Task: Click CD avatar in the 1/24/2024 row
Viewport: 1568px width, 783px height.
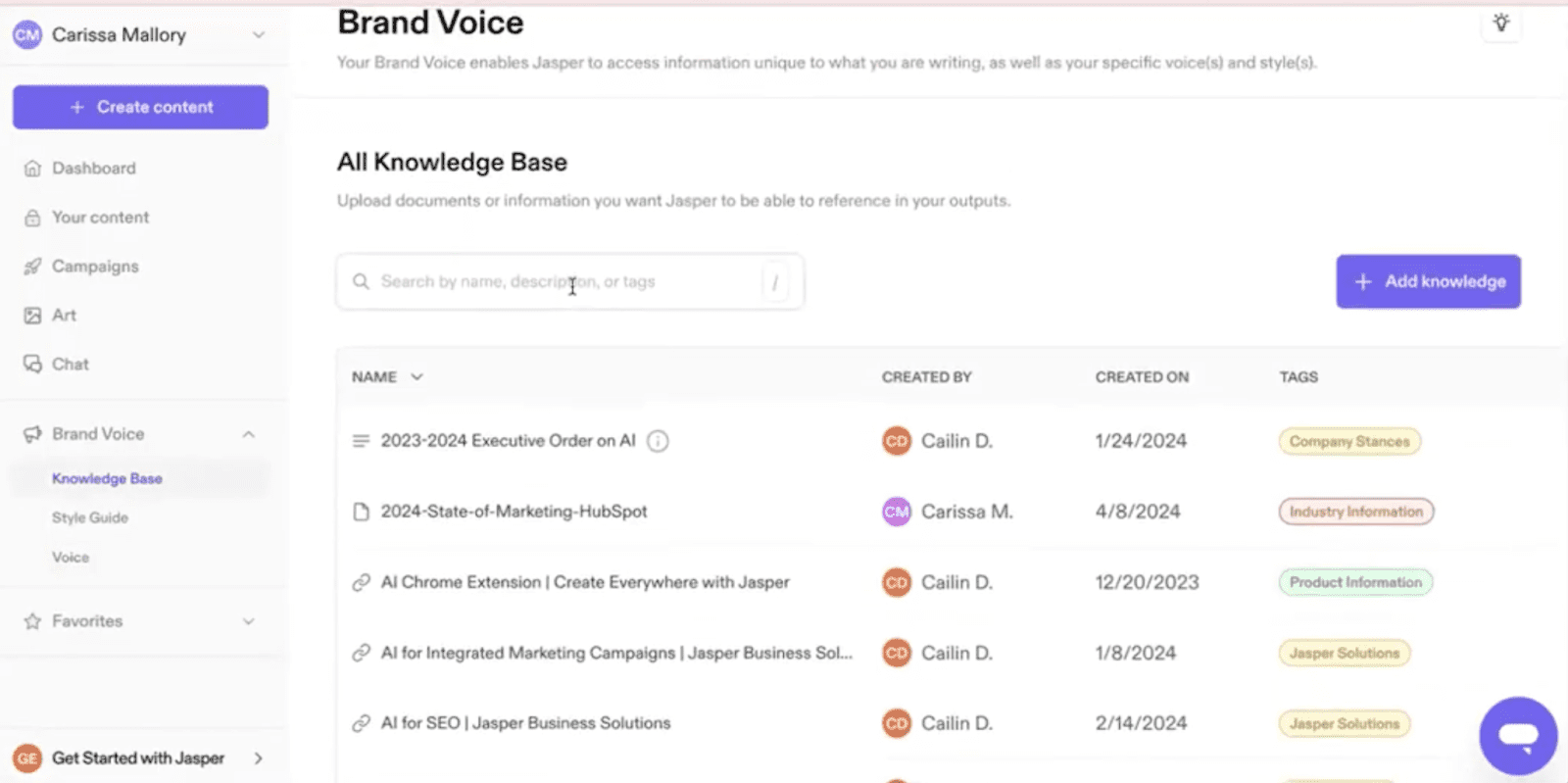Action: [897, 441]
